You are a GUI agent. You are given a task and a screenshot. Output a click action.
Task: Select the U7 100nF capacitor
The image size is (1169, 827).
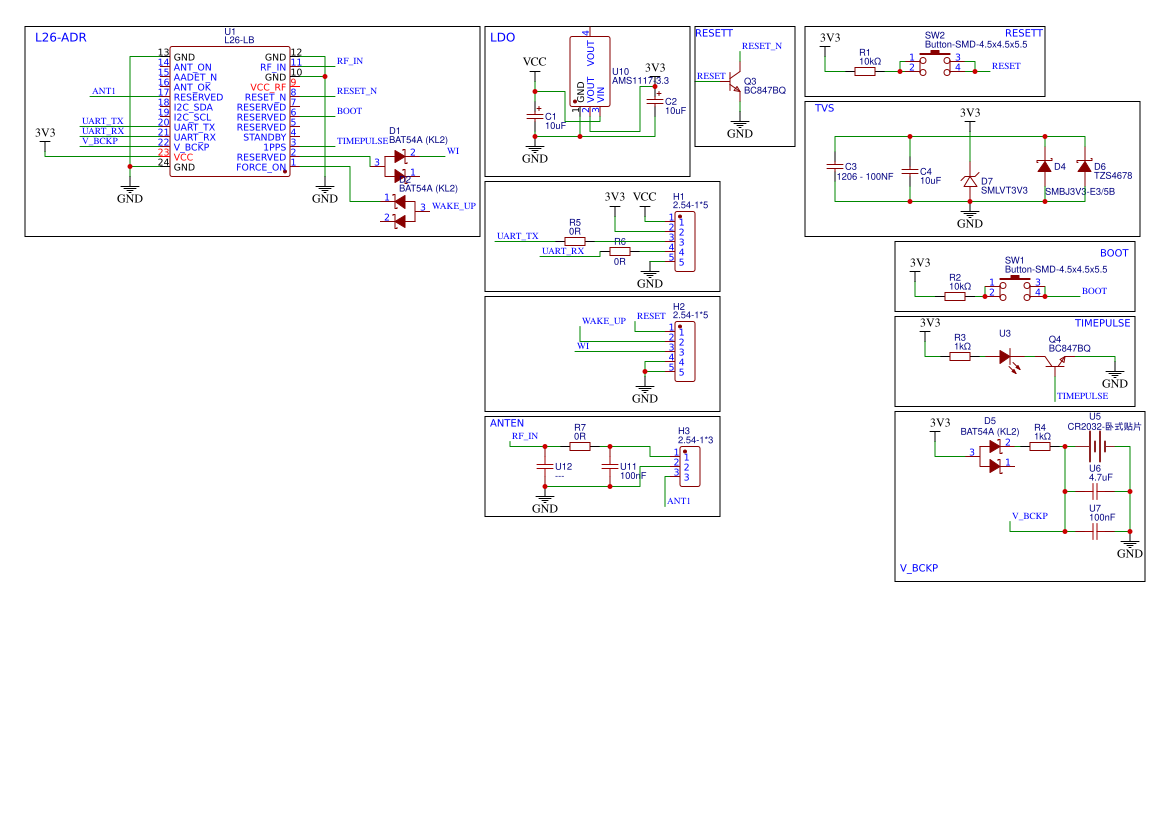(1095, 531)
